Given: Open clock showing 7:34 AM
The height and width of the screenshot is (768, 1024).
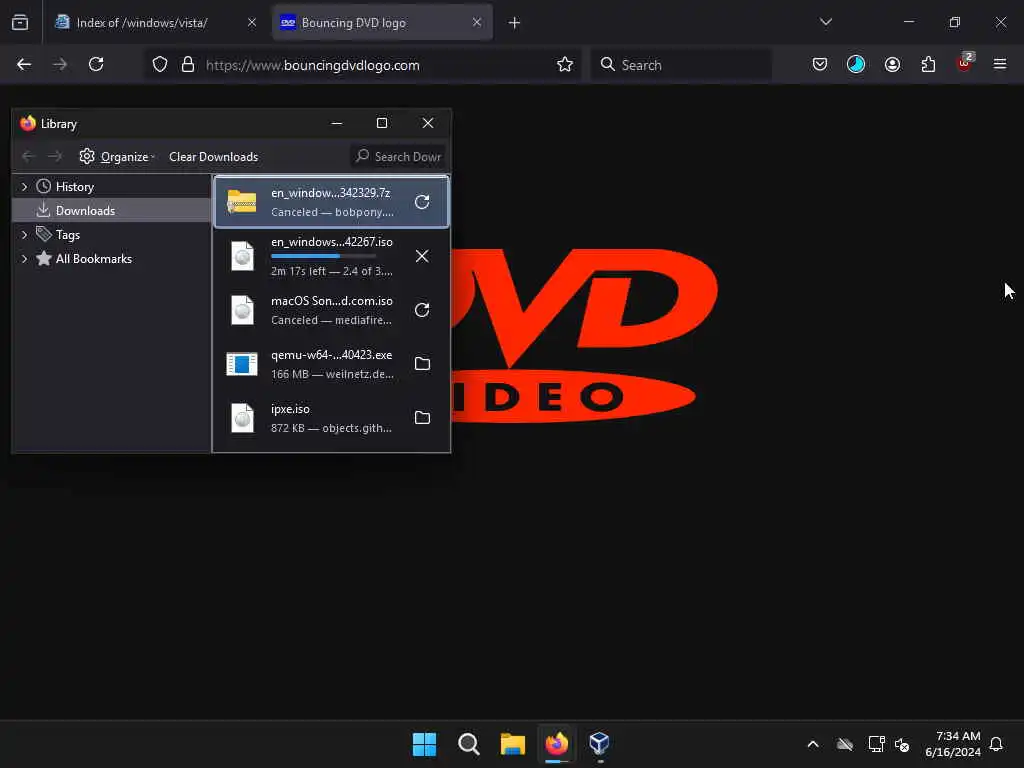Looking at the screenshot, I should click(x=953, y=744).
